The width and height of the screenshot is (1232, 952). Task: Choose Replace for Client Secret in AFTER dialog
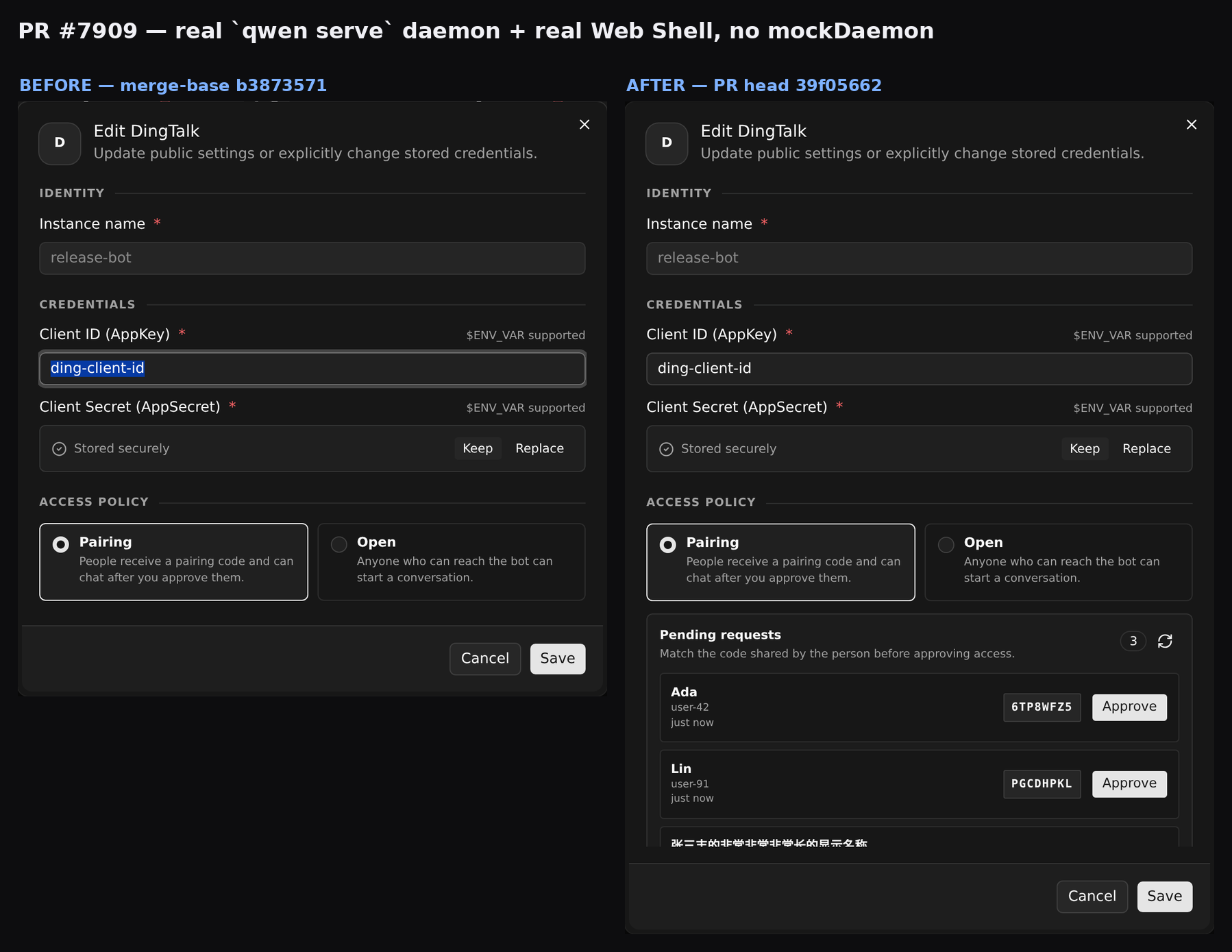pos(1146,448)
